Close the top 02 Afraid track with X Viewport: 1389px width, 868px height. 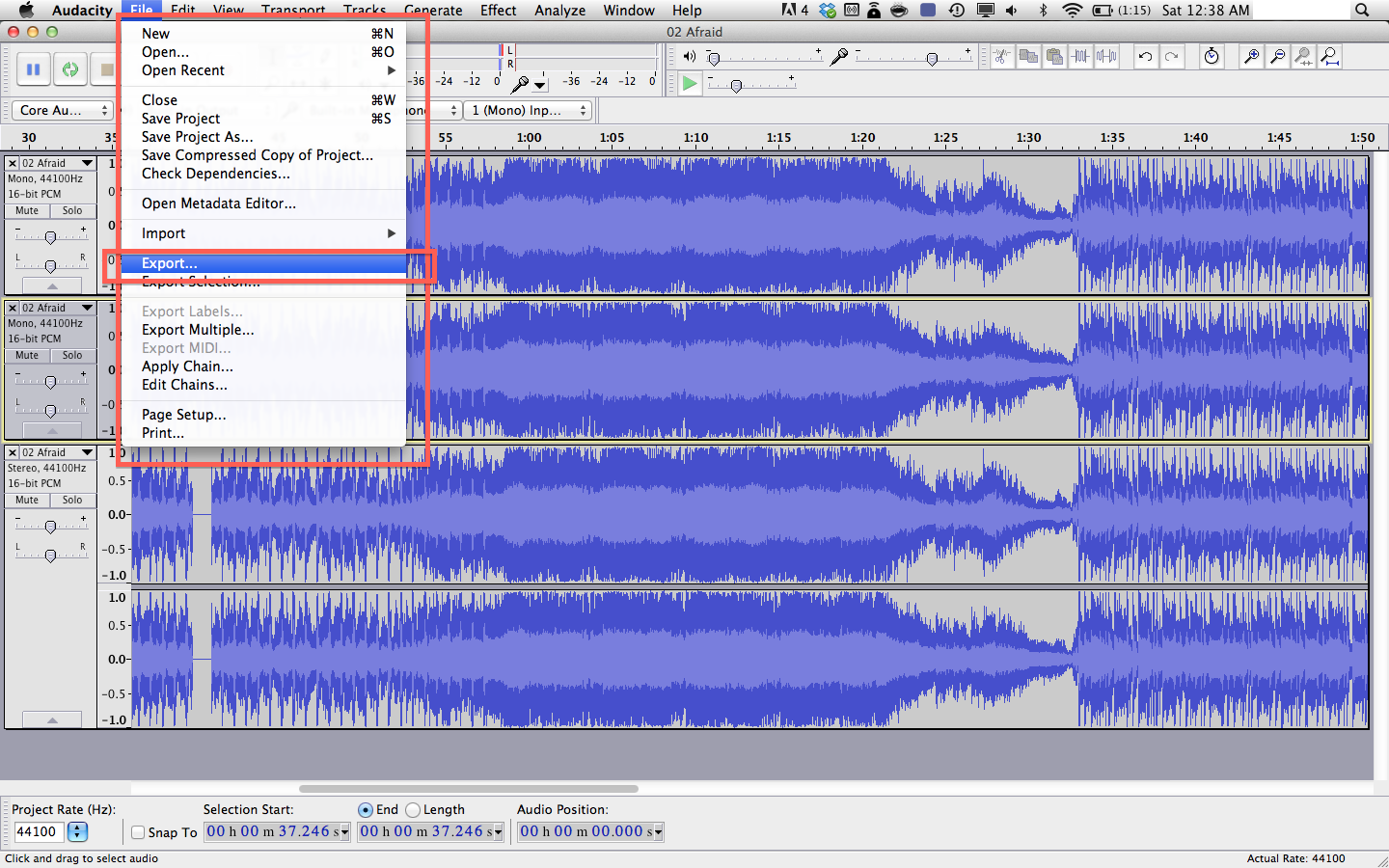coord(13,163)
